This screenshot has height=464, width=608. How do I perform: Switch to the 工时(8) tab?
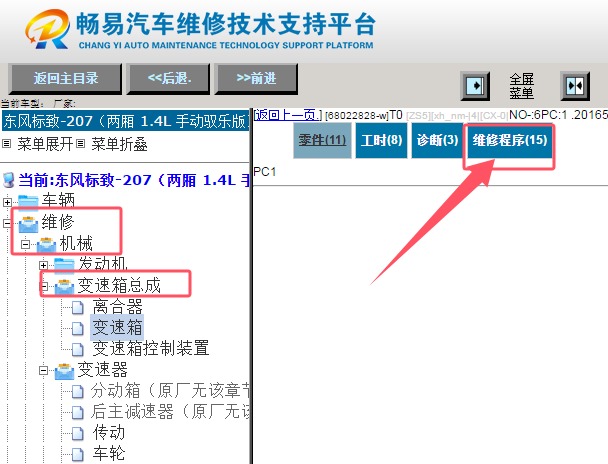click(x=382, y=140)
